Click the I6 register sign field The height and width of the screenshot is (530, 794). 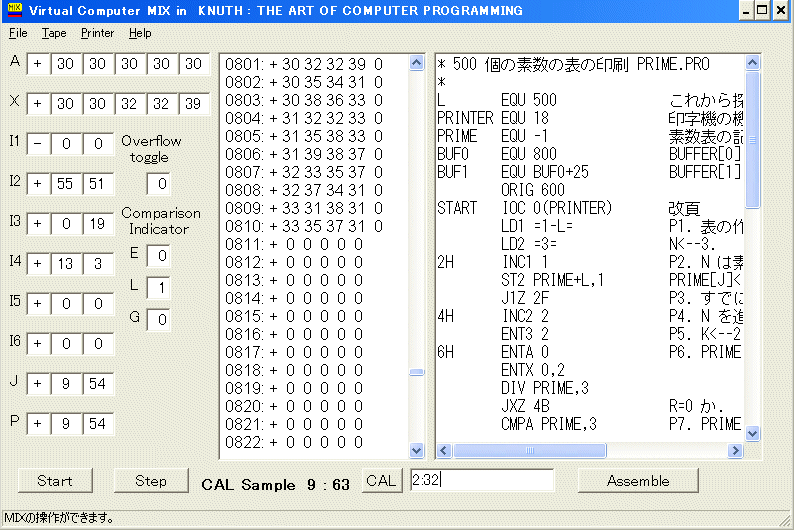coord(38,344)
